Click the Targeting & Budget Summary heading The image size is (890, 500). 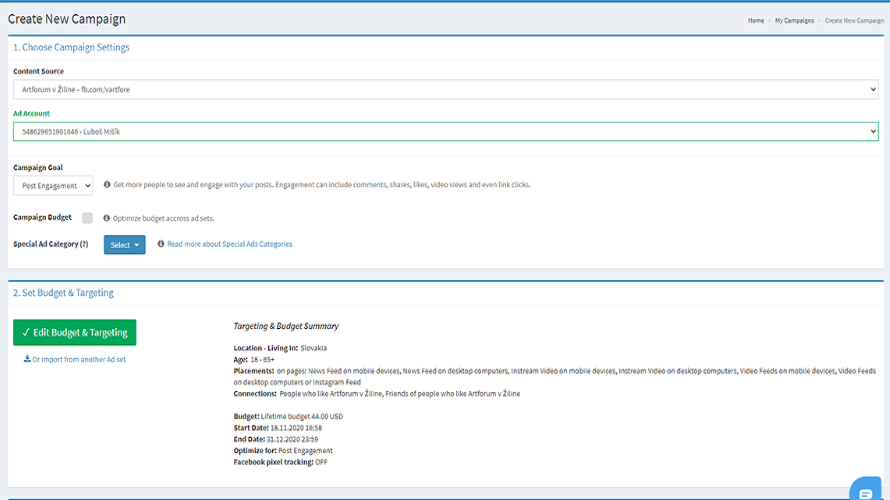pos(286,326)
